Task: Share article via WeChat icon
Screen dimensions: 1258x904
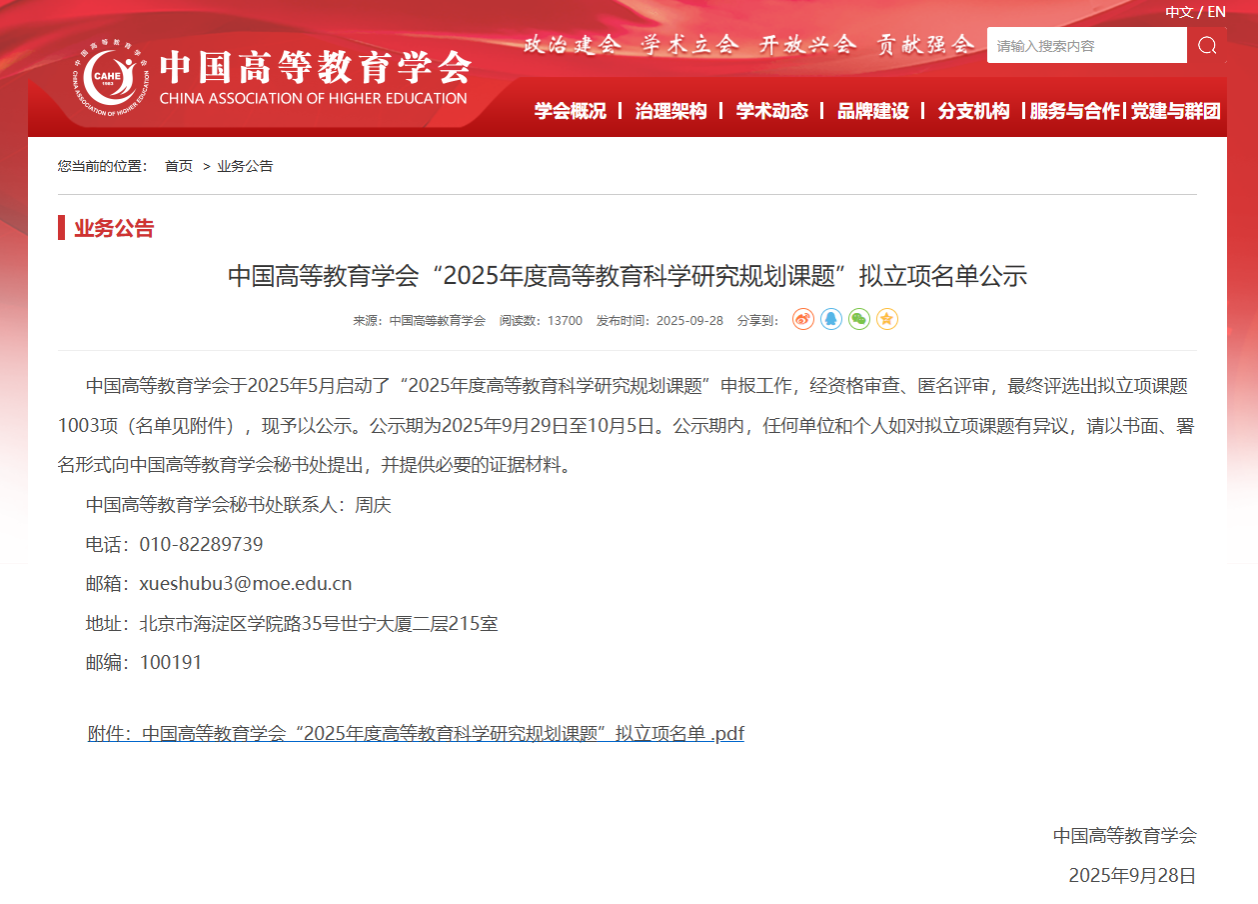Action: point(859,319)
